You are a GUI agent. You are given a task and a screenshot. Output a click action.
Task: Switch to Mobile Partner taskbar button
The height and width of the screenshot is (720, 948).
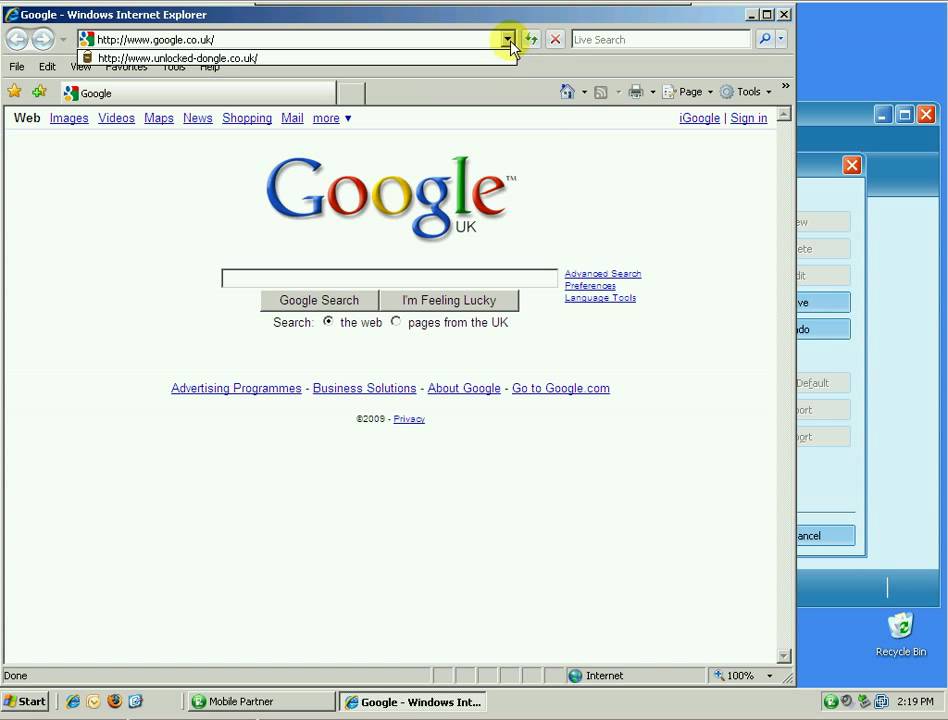261,701
